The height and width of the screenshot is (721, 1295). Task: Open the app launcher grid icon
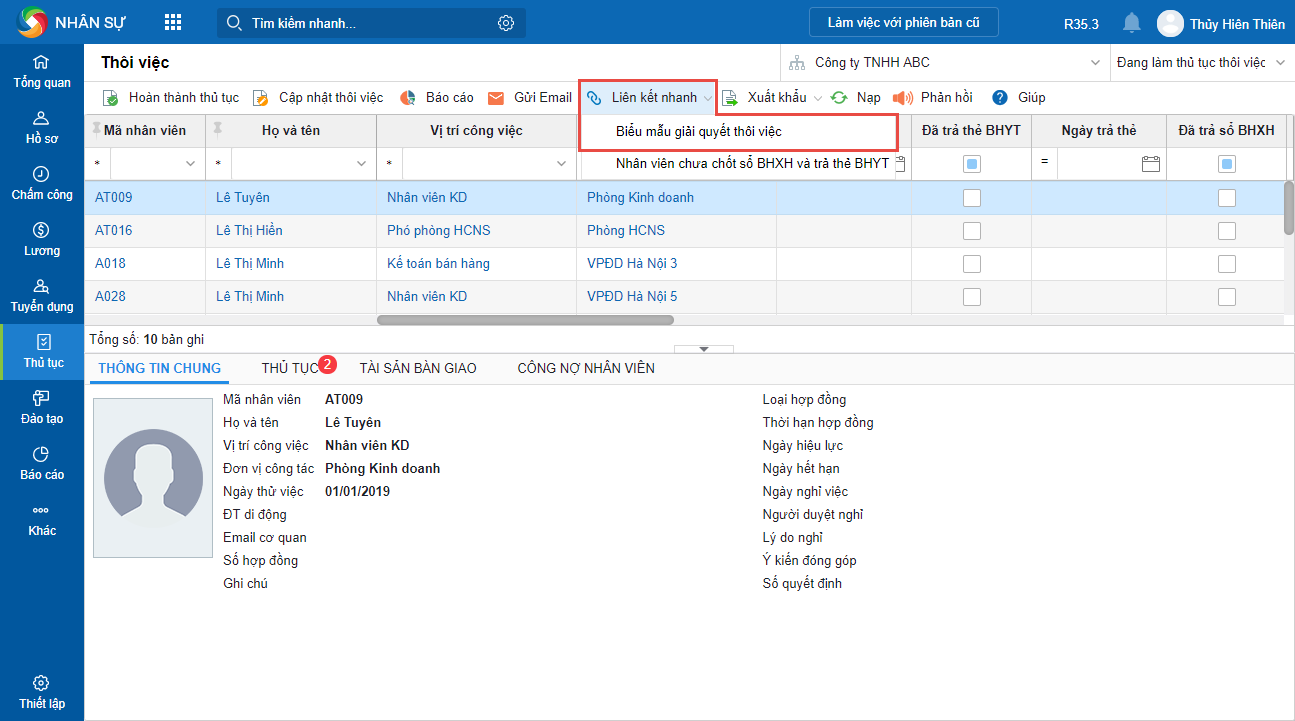[x=173, y=22]
